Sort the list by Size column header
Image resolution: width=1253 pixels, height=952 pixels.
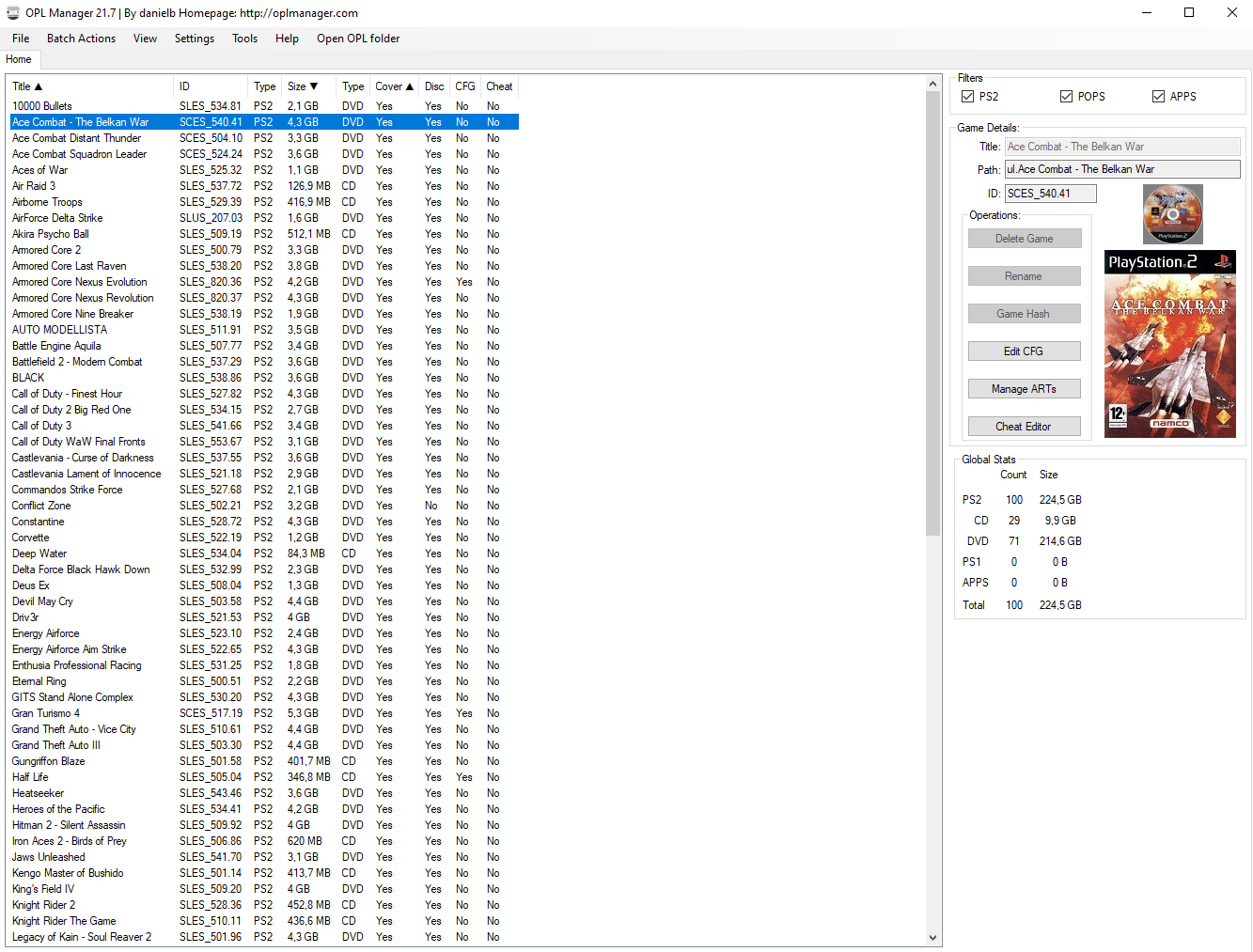310,86
